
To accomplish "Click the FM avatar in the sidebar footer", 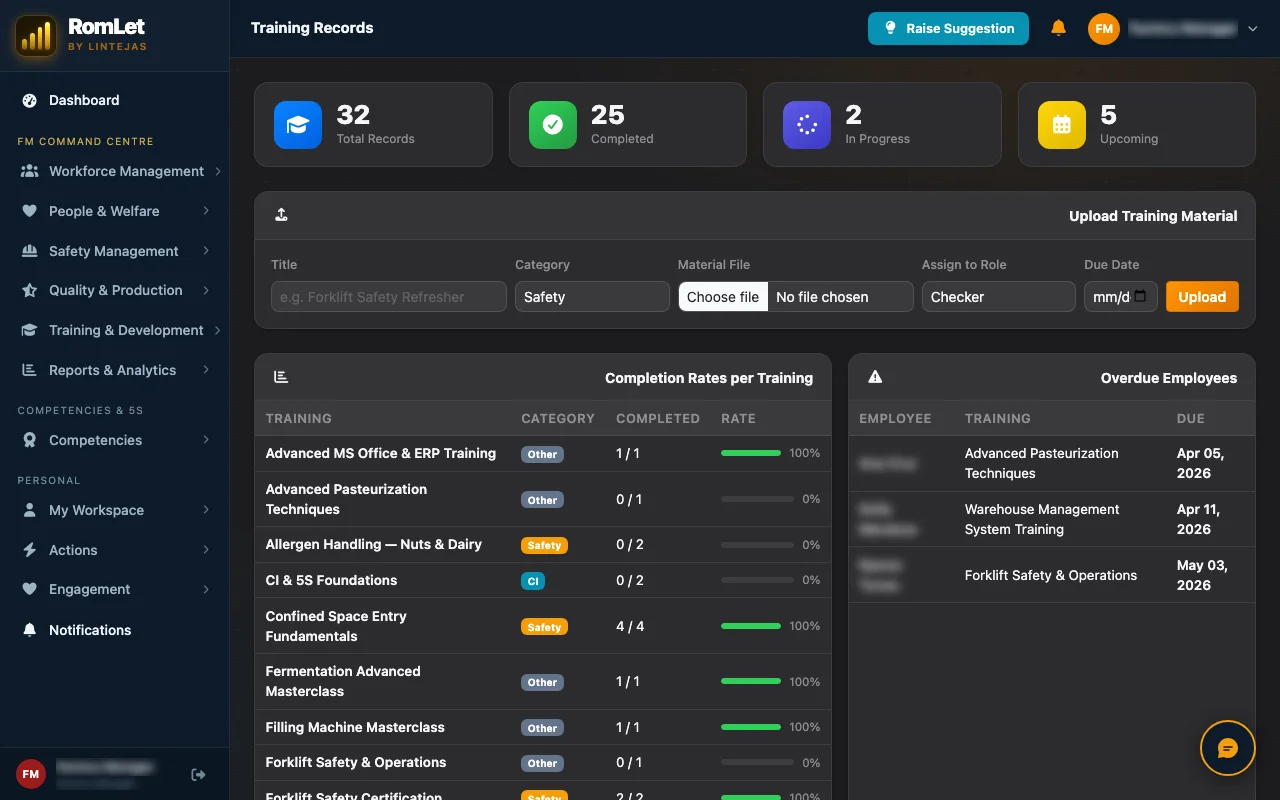I will point(31,774).
